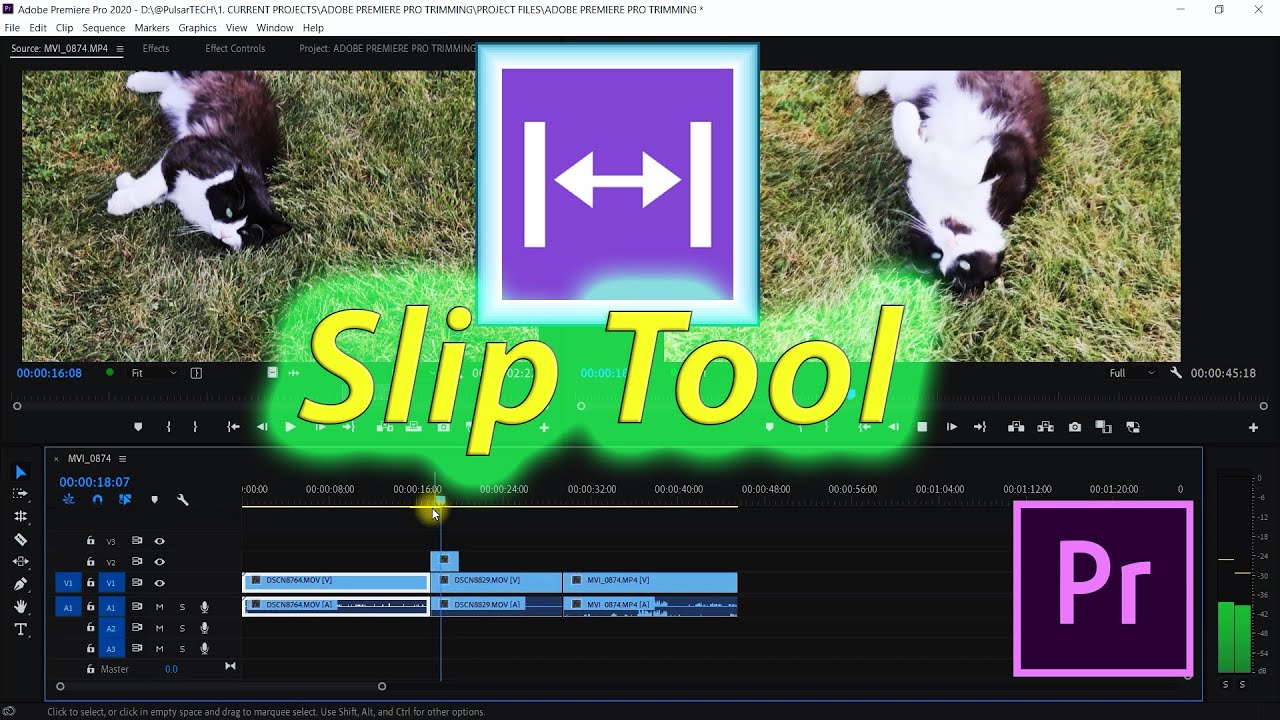Click Source timecode 00:00:16:08
Viewport: 1280px width, 720px height.
coord(48,373)
